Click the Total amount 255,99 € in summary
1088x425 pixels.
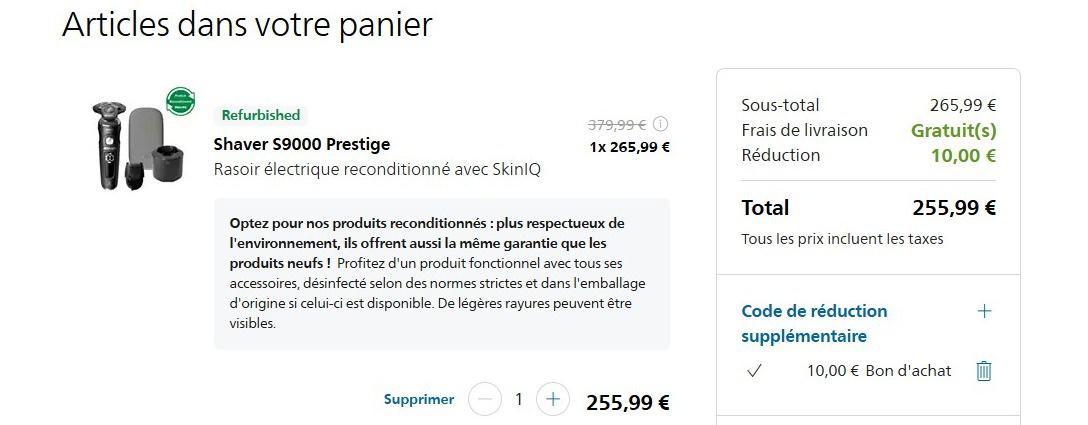click(953, 208)
